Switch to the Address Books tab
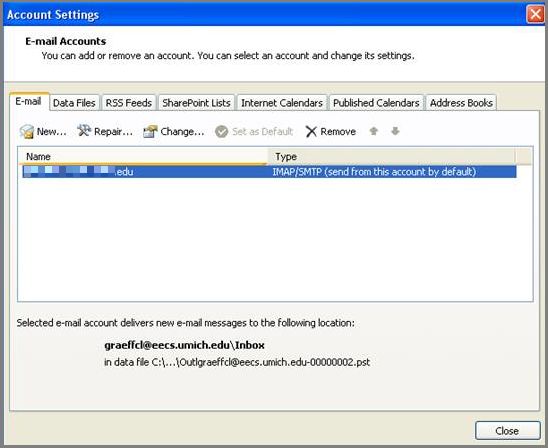This screenshot has height=448, width=548. click(461, 103)
